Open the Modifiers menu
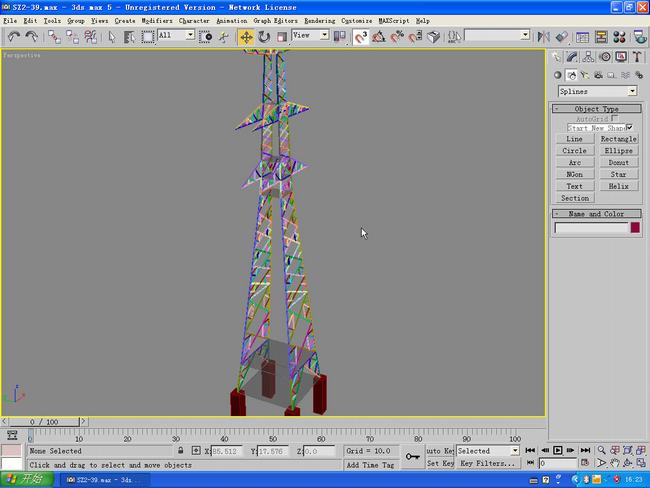Image resolution: width=650 pixels, height=488 pixels. pos(157,21)
